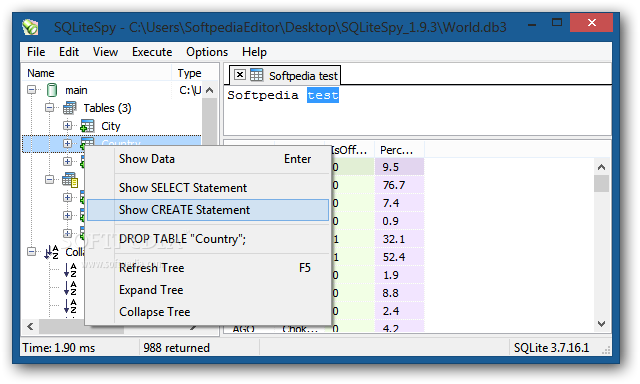Open the Help menu
The height and width of the screenshot is (384, 640).
coord(254,52)
